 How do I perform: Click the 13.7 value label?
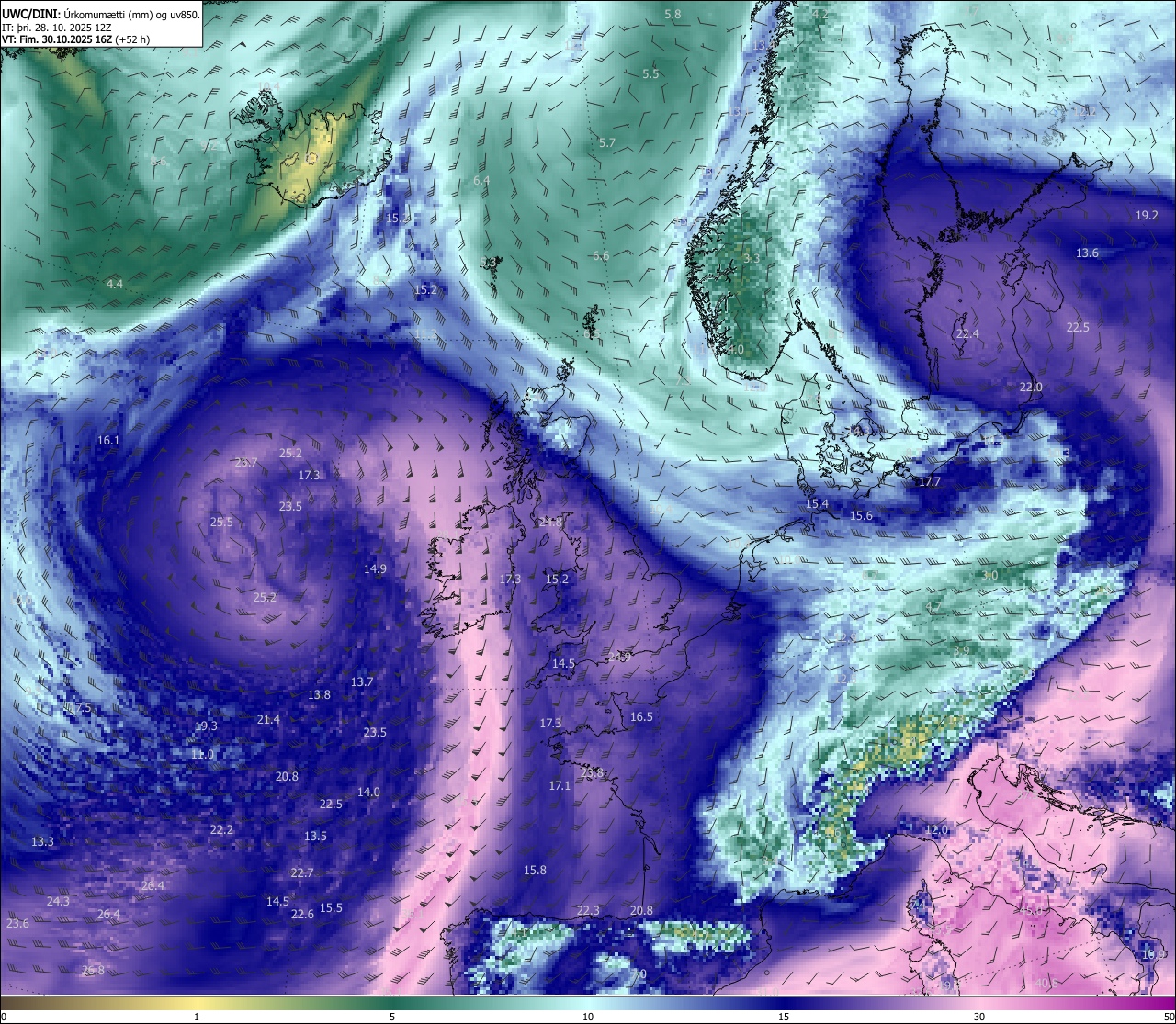(362, 682)
